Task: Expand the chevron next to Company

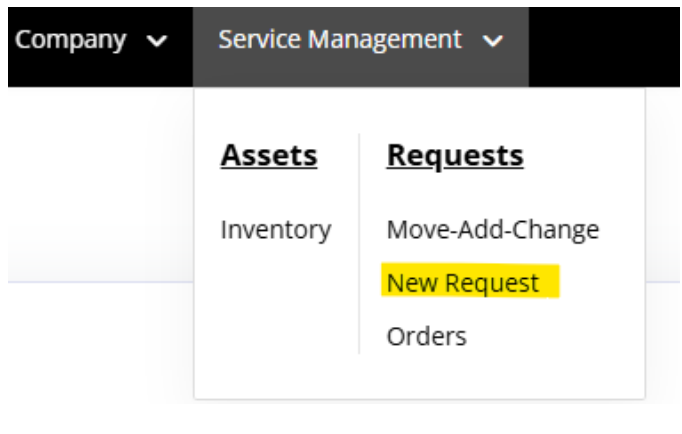Action: (x=157, y=41)
